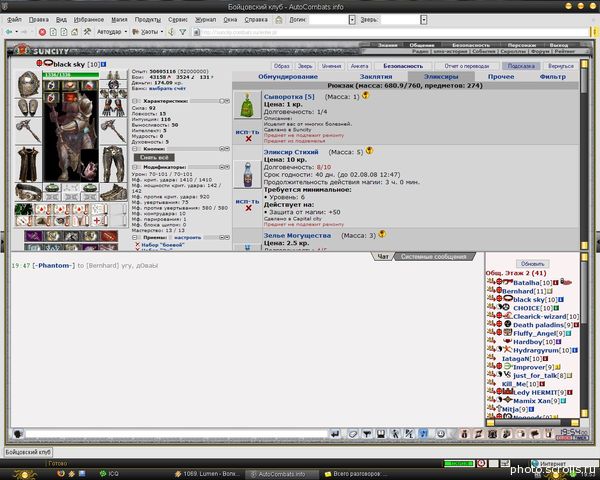Click the Обновить button above player list
600x480 pixels.
[532, 264]
